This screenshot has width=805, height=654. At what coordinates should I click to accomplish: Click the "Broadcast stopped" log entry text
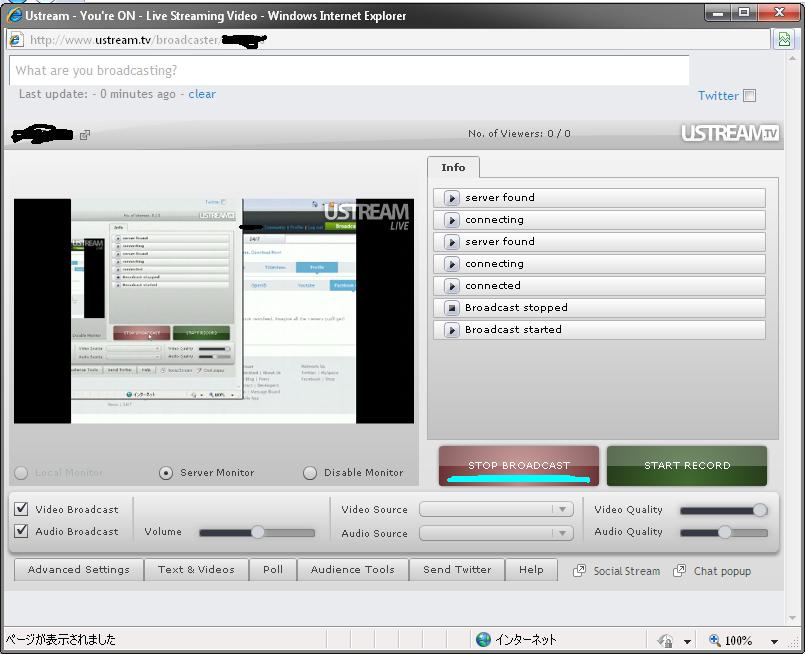tap(516, 307)
